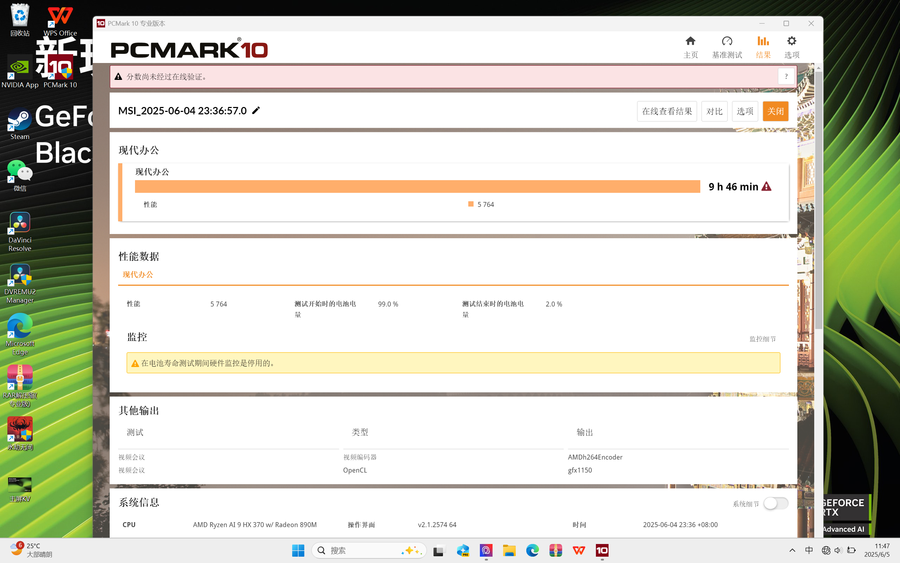Toggle the 系统细节 system details switch
The height and width of the screenshot is (563, 900).
(775, 503)
